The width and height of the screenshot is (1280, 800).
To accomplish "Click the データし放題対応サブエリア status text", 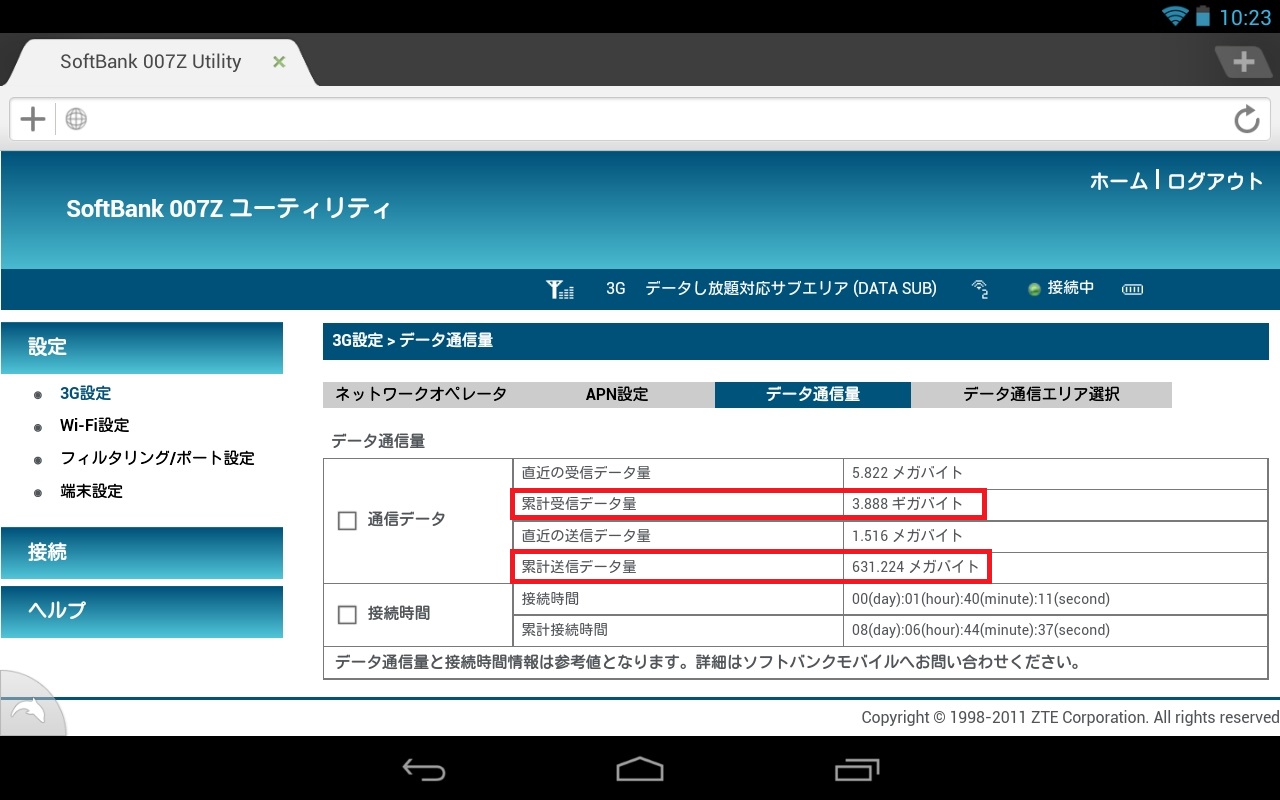I will click(x=791, y=288).
